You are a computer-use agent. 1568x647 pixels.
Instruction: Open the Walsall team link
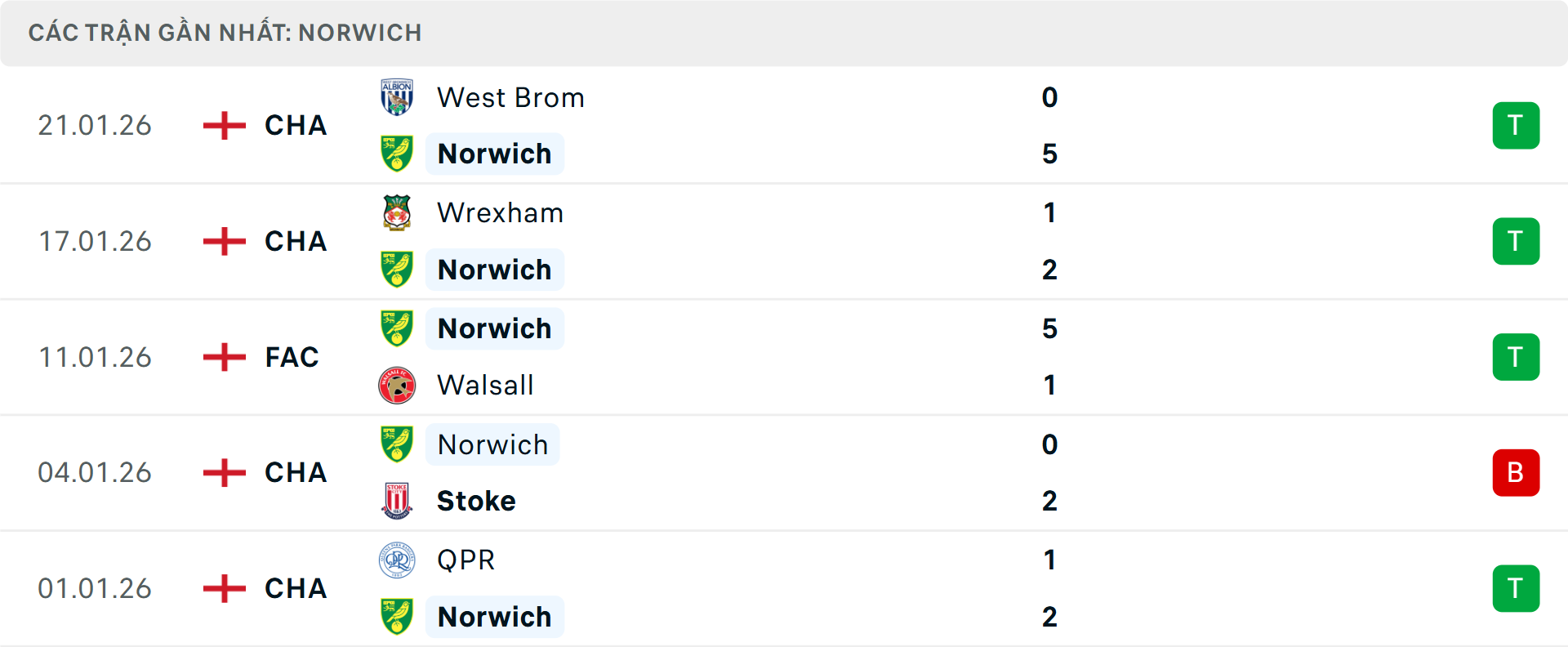click(x=485, y=386)
